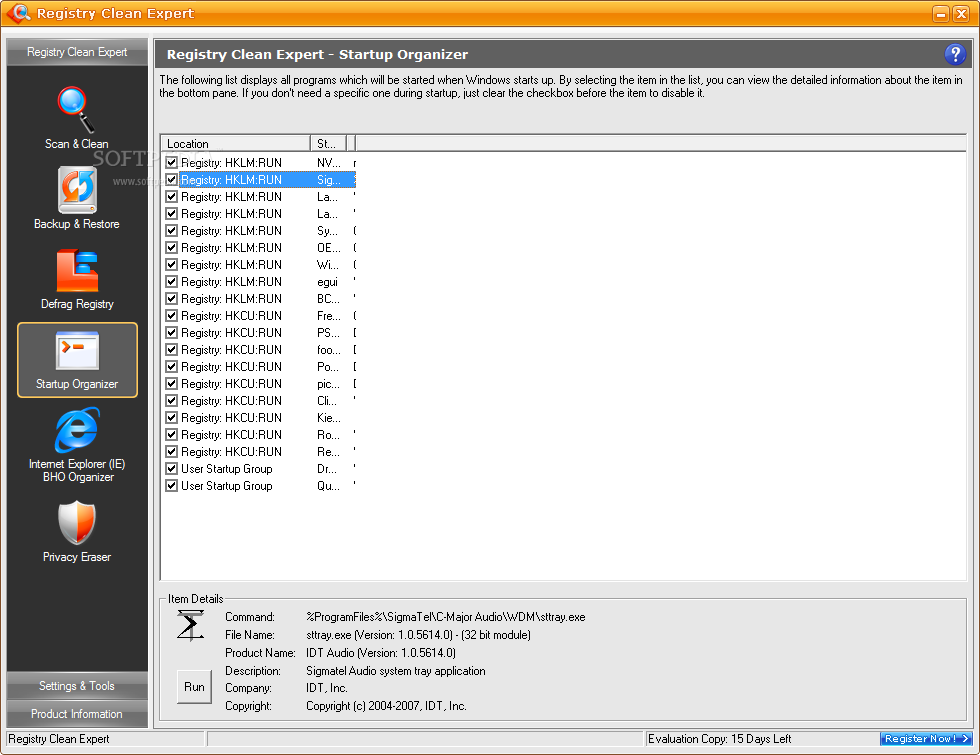Expand the Settings & Tools section
980x755 pixels.
(x=77, y=686)
